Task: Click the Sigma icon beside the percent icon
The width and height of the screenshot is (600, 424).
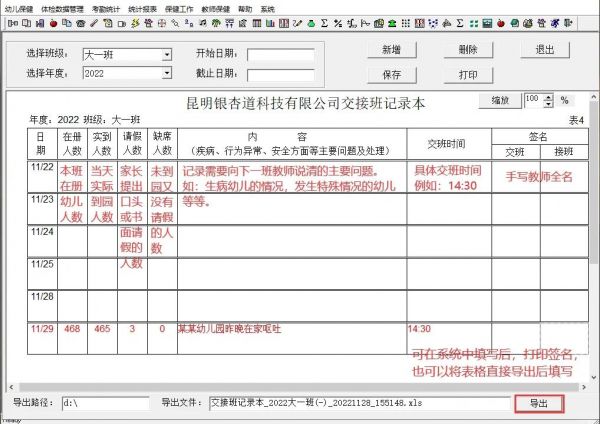Action: [324, 23]
